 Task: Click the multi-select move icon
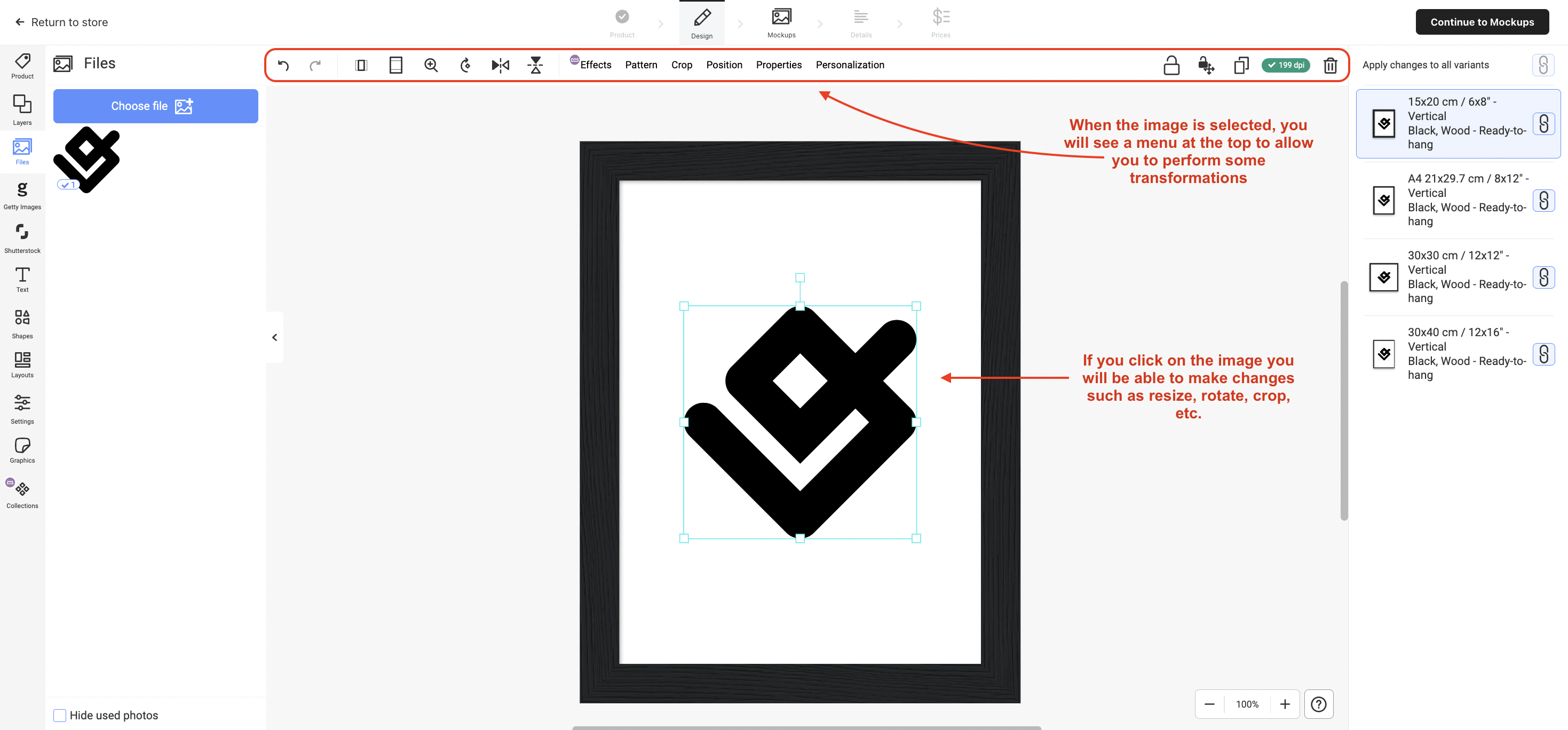pos(1206,65)
